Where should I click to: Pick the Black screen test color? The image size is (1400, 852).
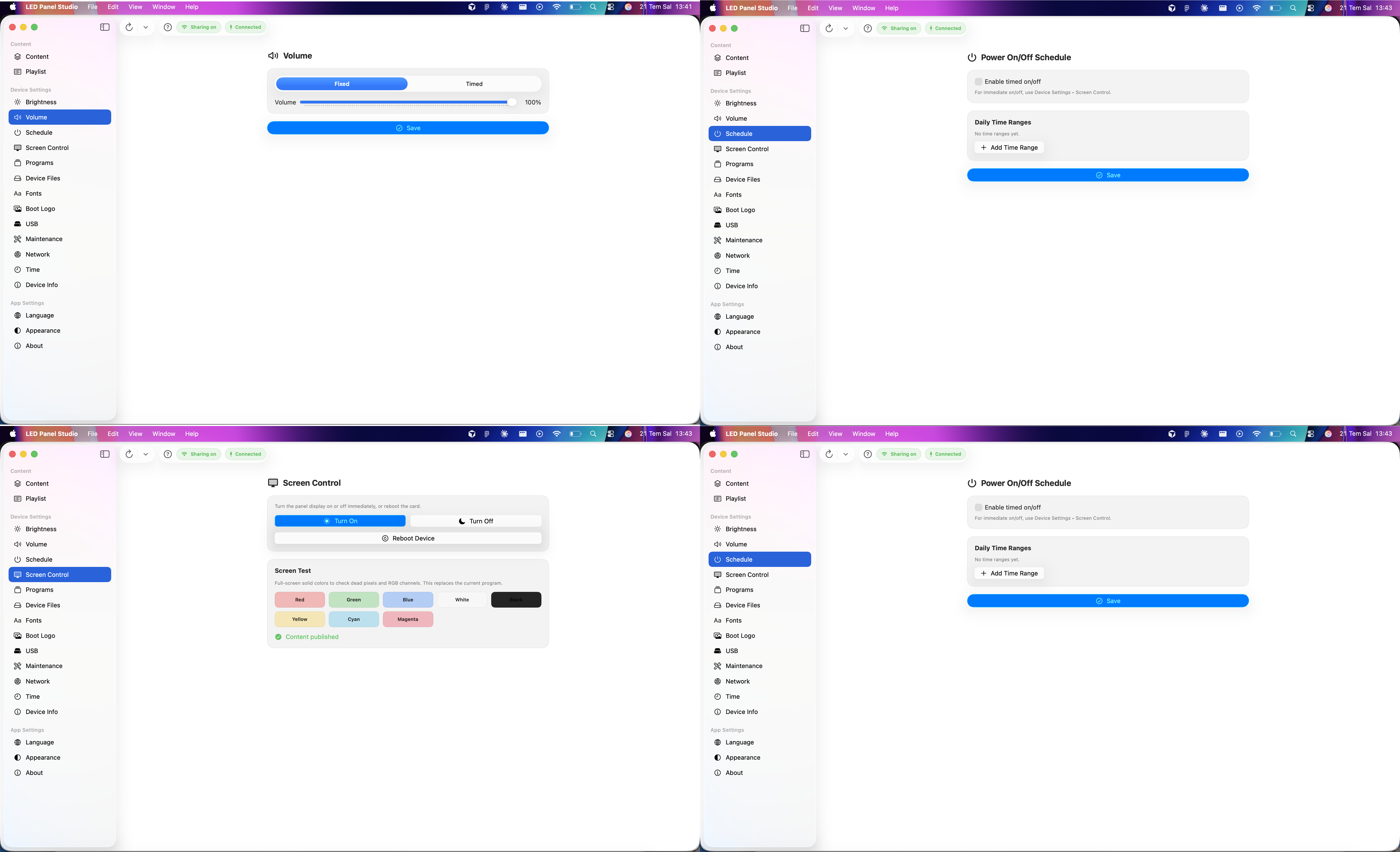(x=516, y=600)
